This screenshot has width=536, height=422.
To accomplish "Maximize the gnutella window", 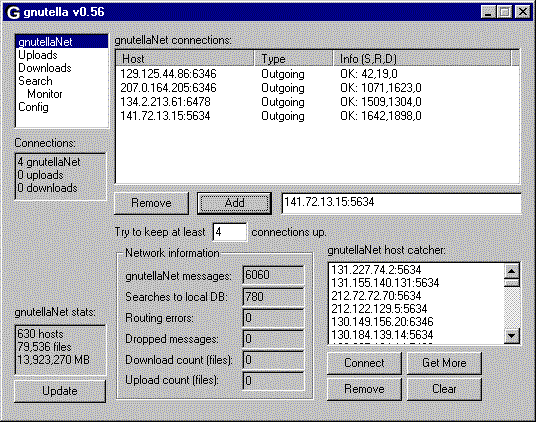I will [x=505, y=12].
